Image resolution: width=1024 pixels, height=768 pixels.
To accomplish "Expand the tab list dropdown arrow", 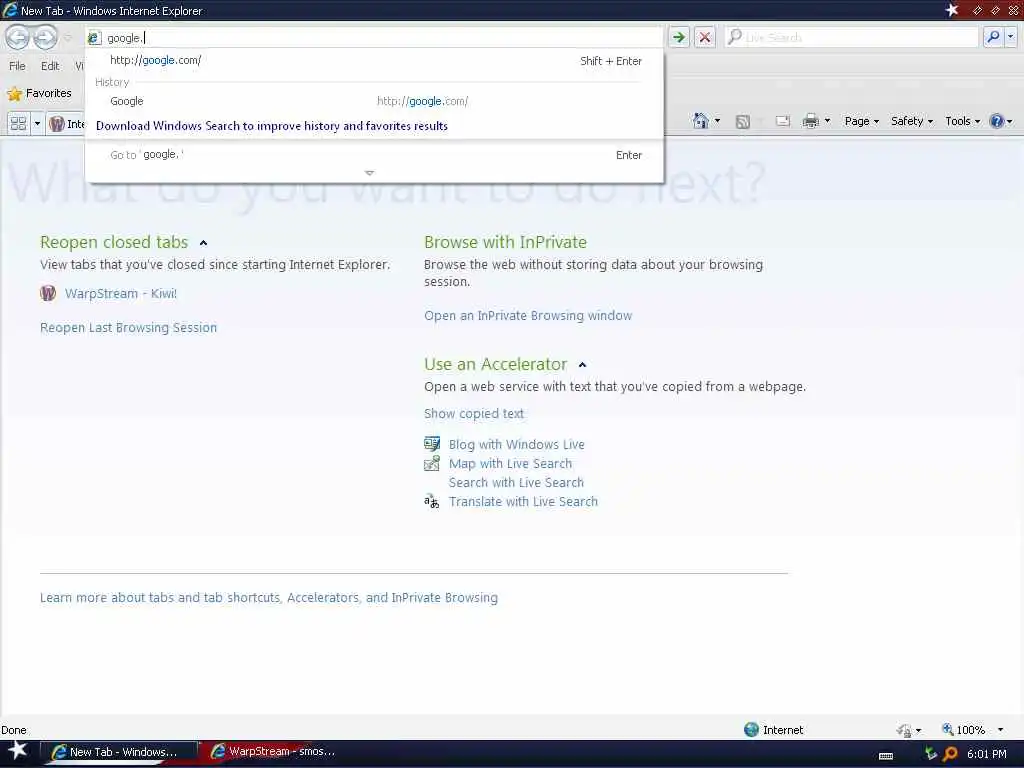I will 37,123.
